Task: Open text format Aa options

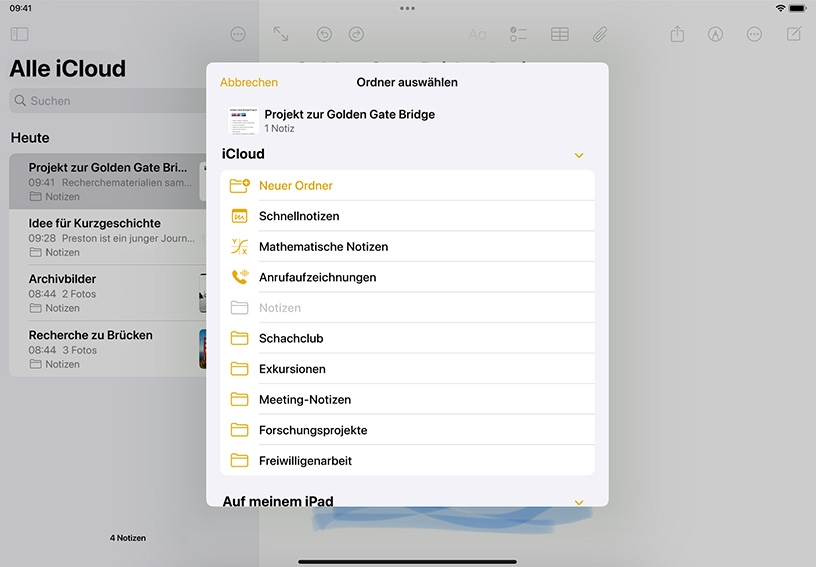Action: 477,34
